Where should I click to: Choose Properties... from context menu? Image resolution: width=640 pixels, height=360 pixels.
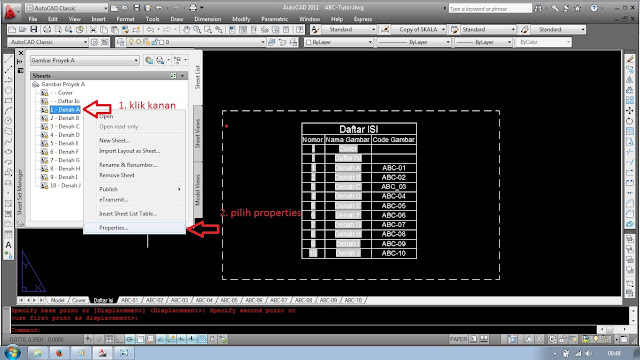134,228
